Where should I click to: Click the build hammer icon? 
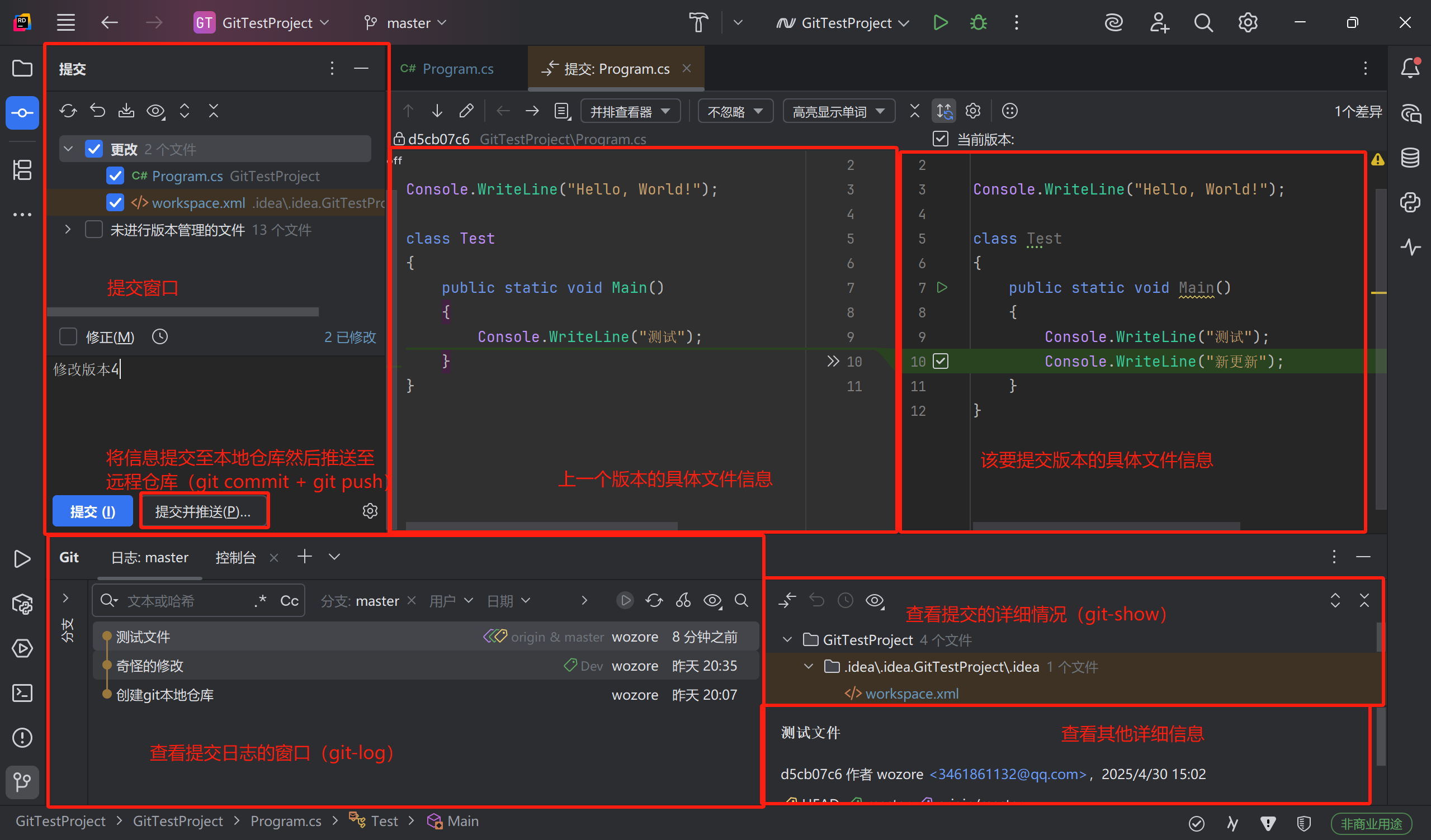pyautogui.click(x=698, y=23)
